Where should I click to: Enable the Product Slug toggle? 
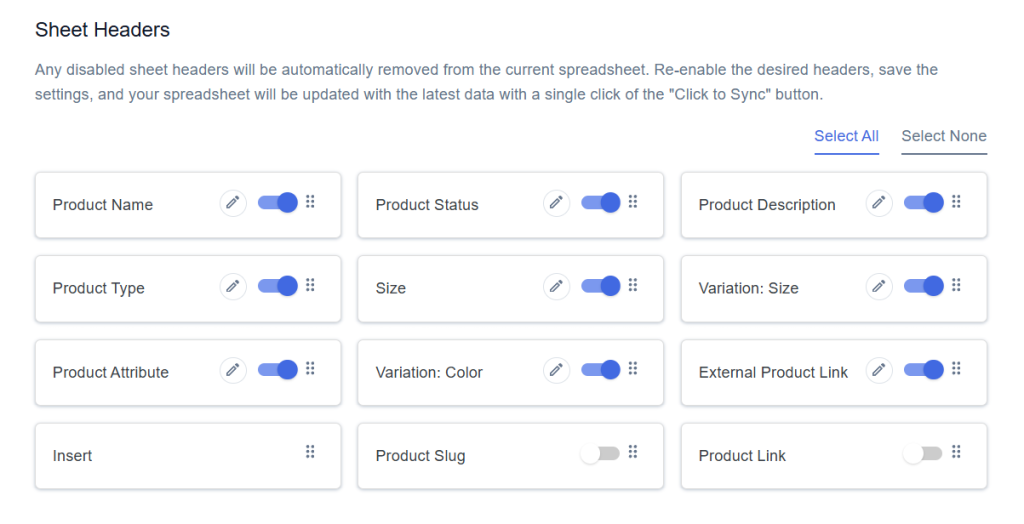click(600, 453)
